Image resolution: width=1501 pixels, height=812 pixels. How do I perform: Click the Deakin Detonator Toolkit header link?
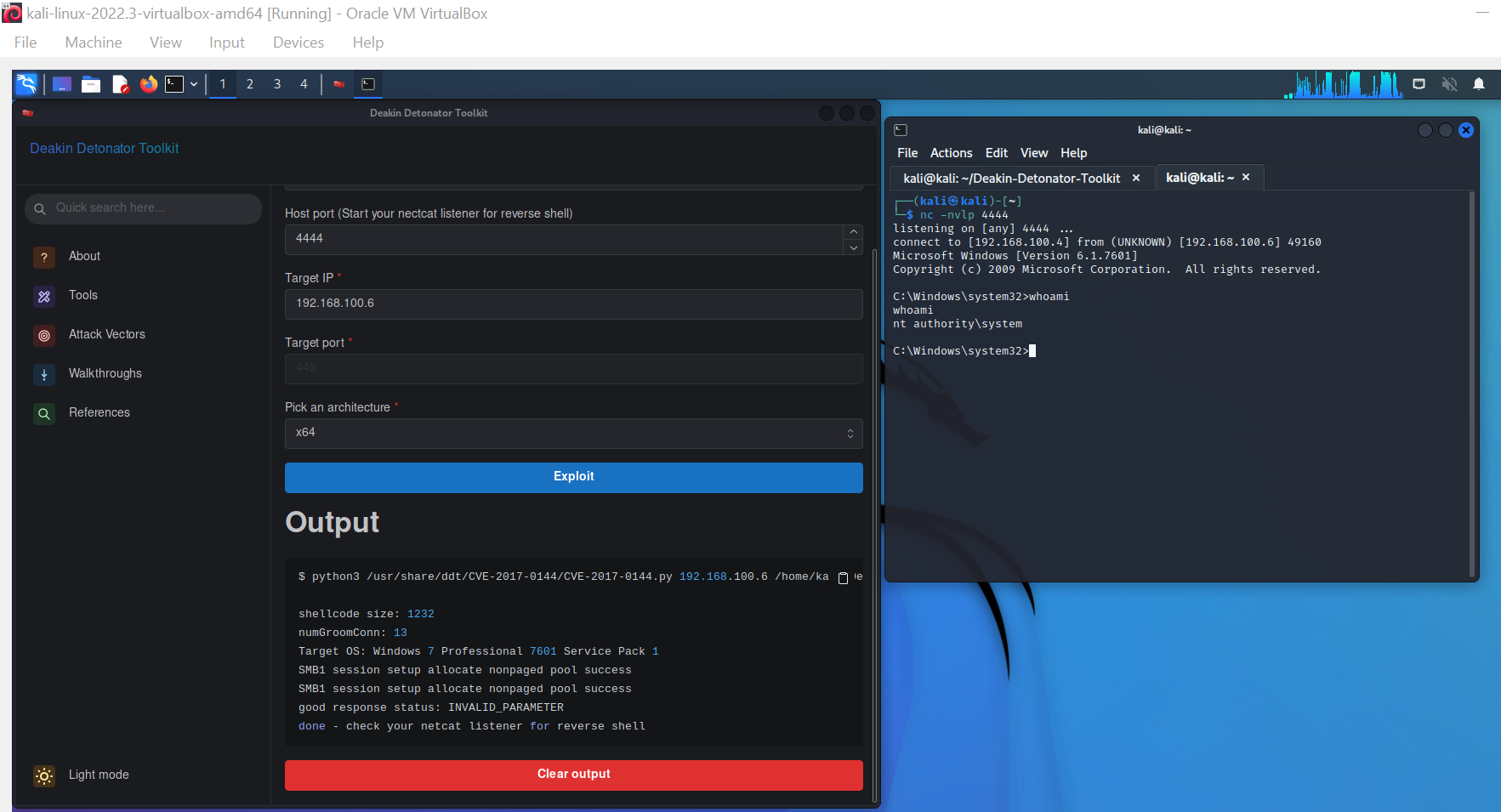(x=105, y=148)
